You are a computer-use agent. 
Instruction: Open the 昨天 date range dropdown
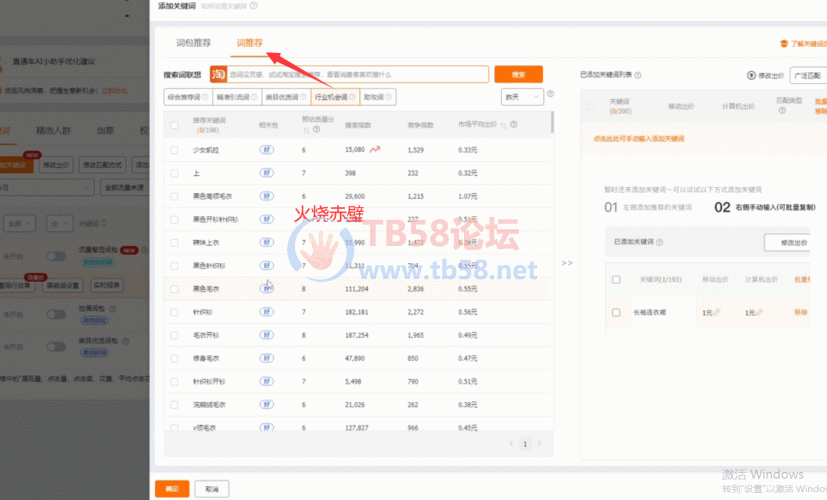(x=521, y=97)
